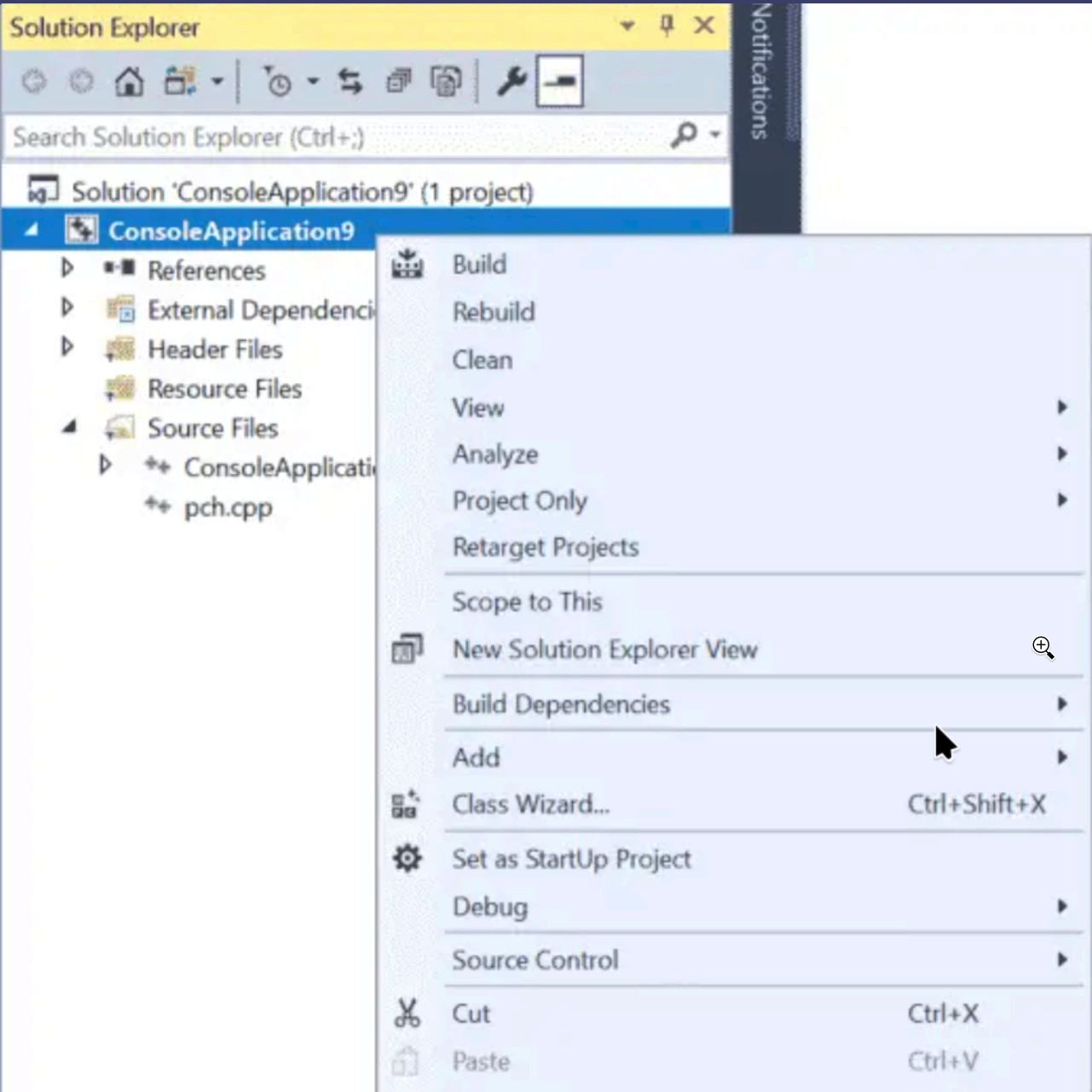Click the project icon beside ConsoleApplication9
The height and width of the screenshot is (1092, 1092).
click(x=82, y=229)
